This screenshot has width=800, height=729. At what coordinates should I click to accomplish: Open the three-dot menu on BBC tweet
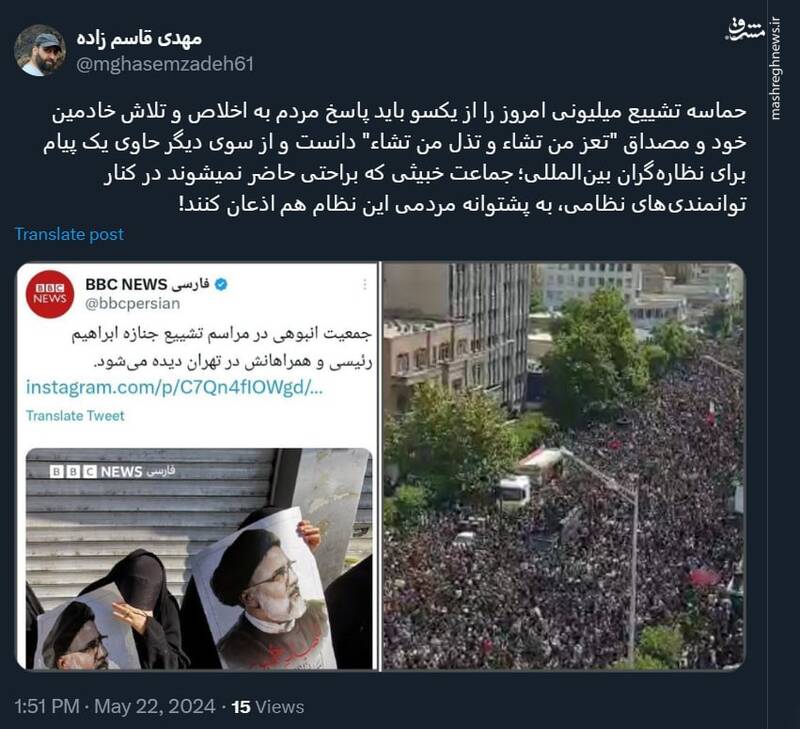point(364,284)
